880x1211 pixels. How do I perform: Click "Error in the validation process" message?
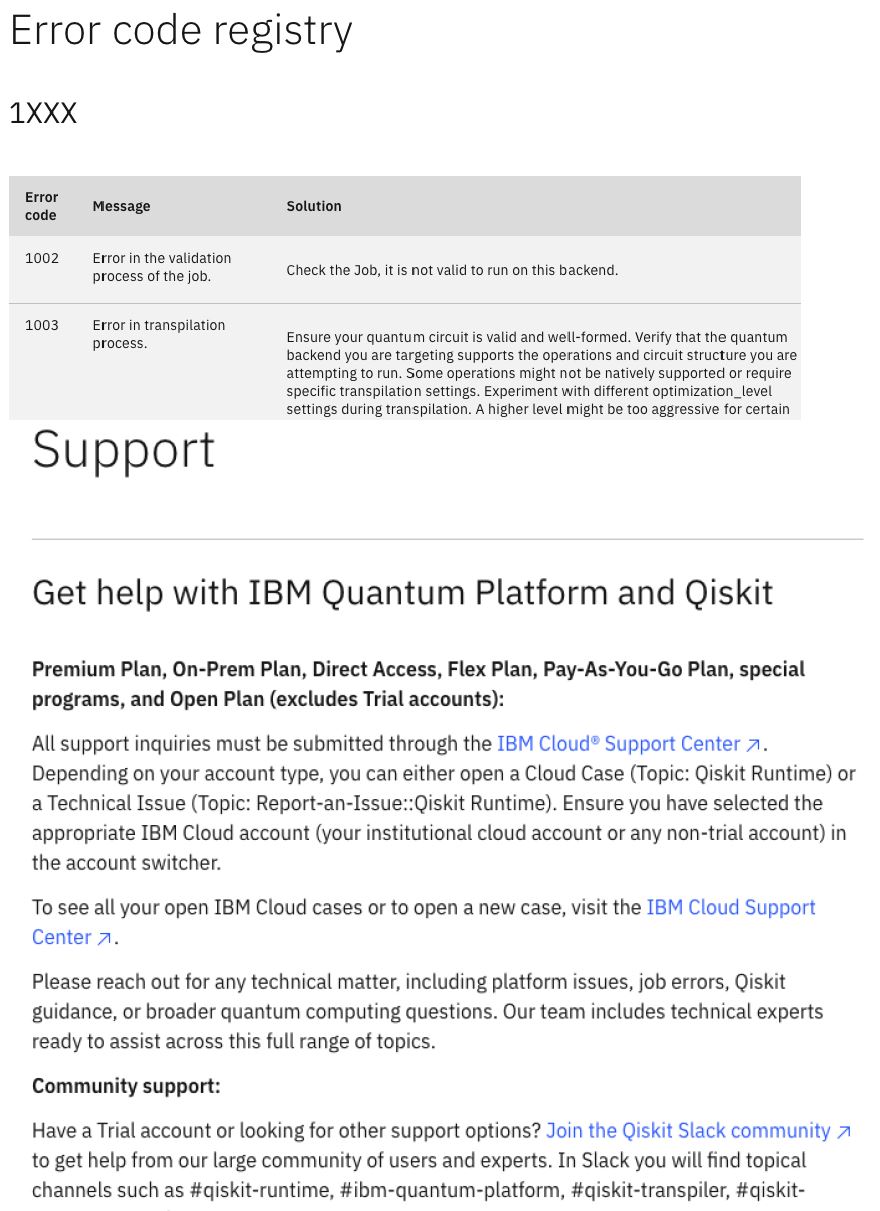coord(161,267)
